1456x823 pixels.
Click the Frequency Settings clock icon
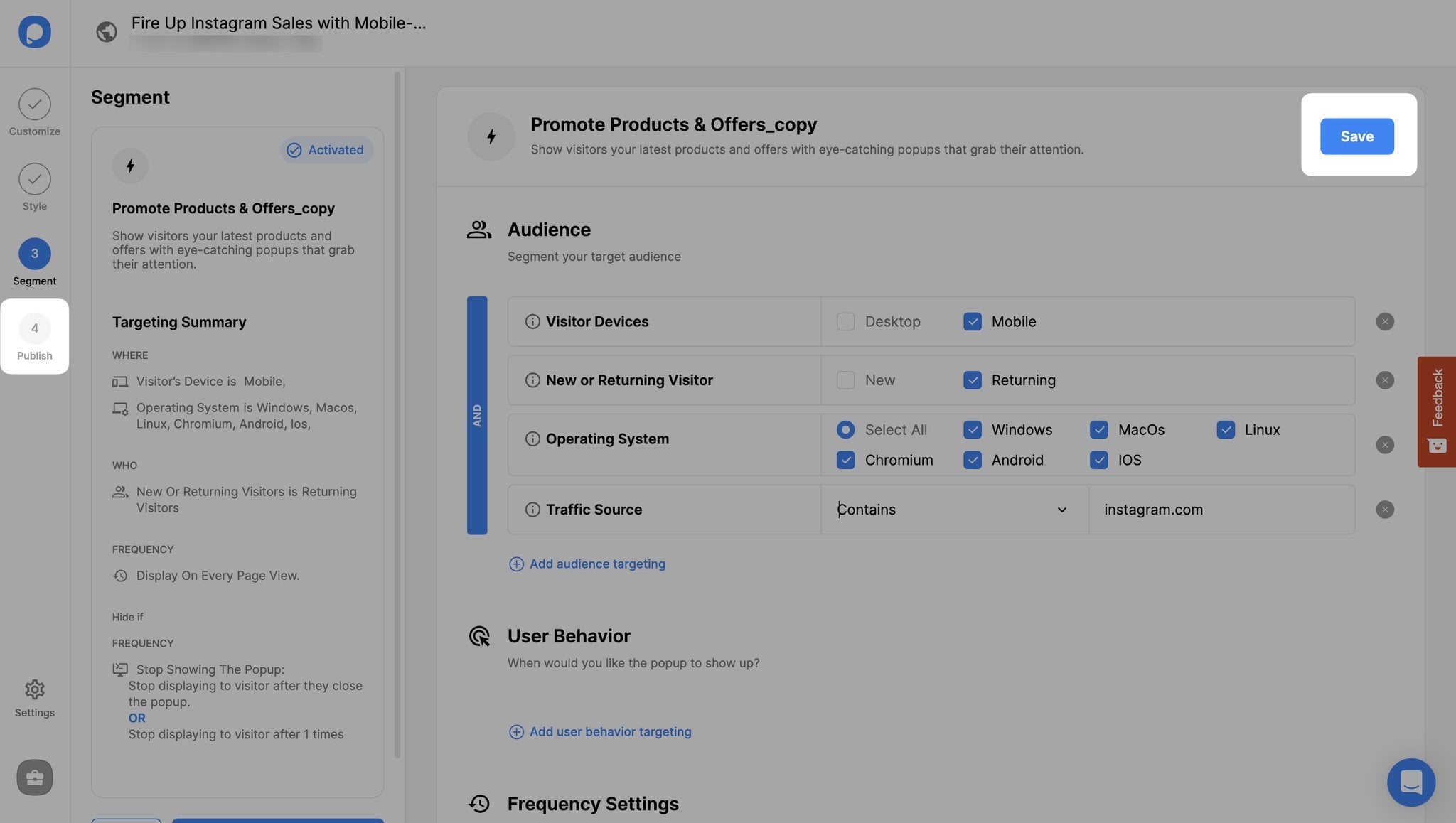tap(479, 804)
